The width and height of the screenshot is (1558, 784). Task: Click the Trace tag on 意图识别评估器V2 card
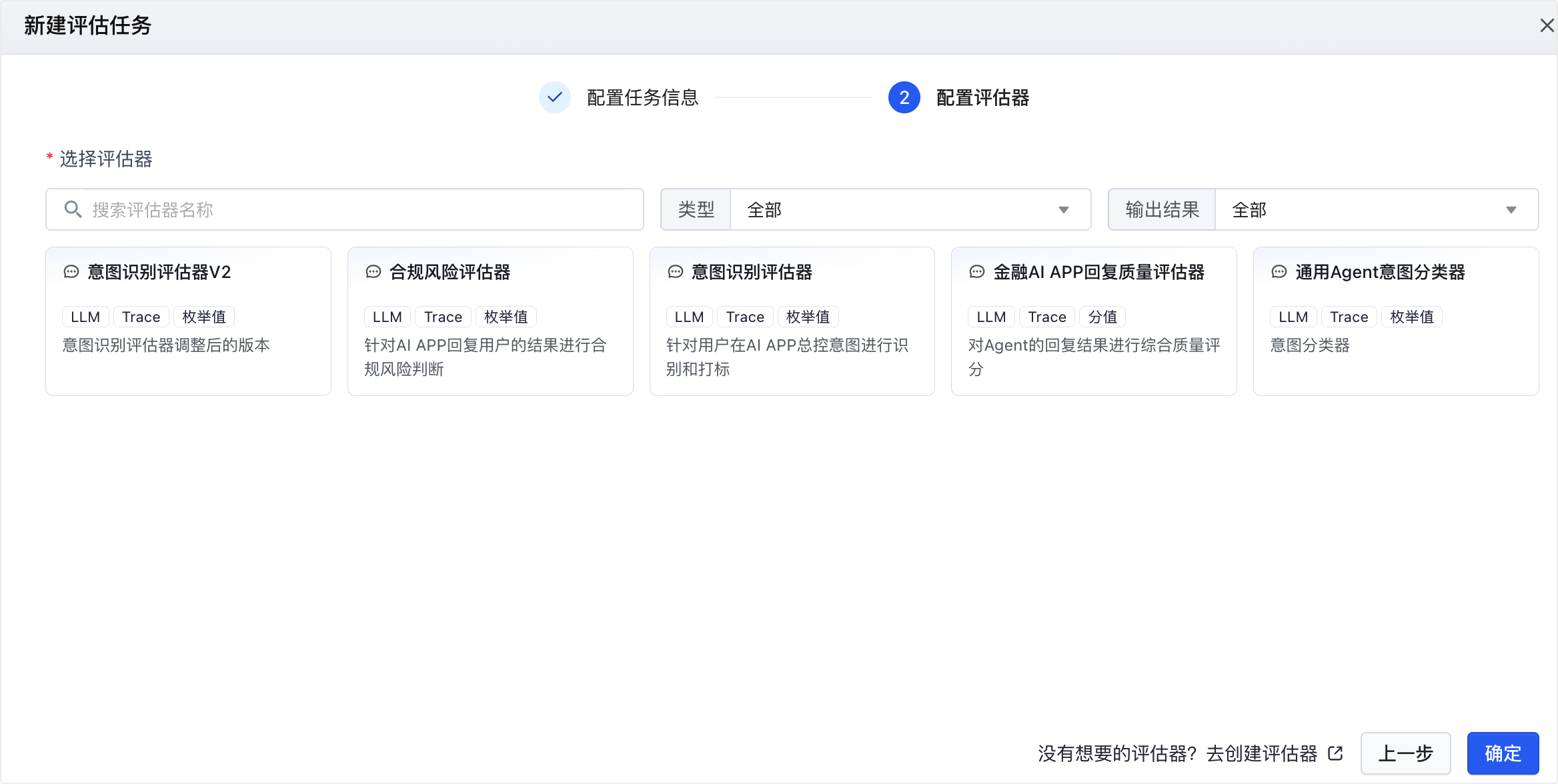click(x=141, y=317)
